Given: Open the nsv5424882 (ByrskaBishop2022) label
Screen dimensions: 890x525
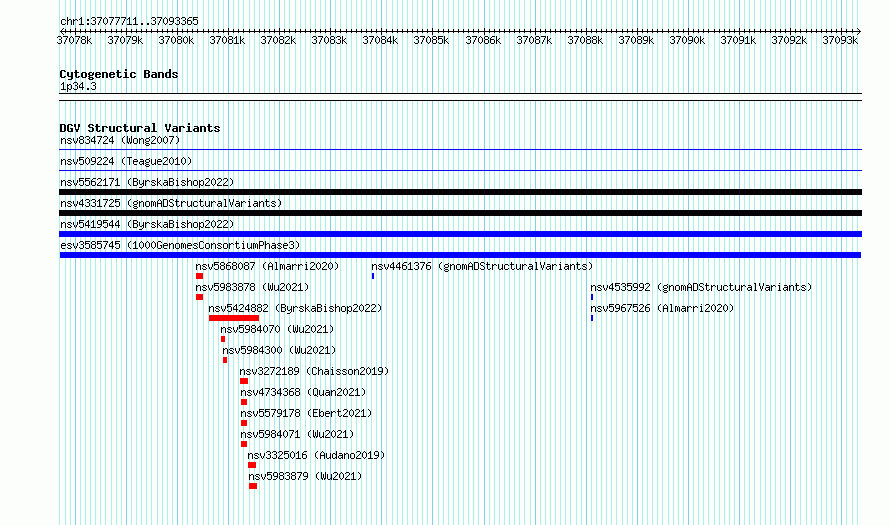Looking at the screenshot, I should [295, 308].
